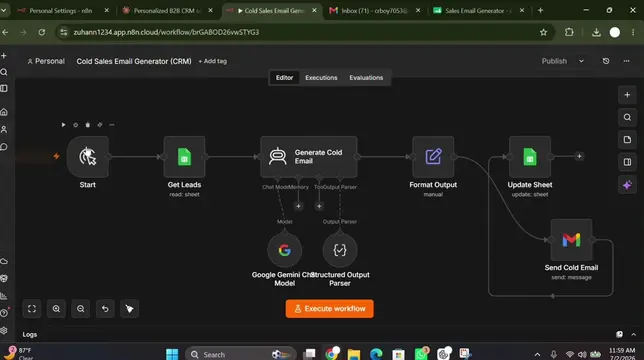Toggle the focus panel icon on right
This screenshot has height=360, width=644.
pos(627,162)
